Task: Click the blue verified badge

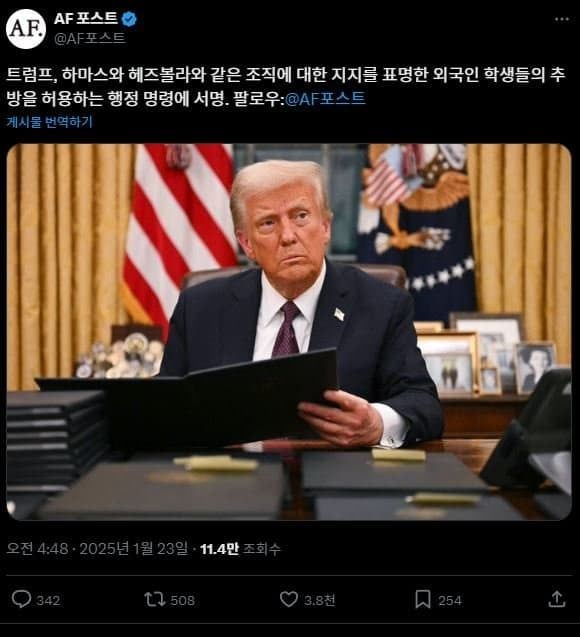Action: (129, 19)
